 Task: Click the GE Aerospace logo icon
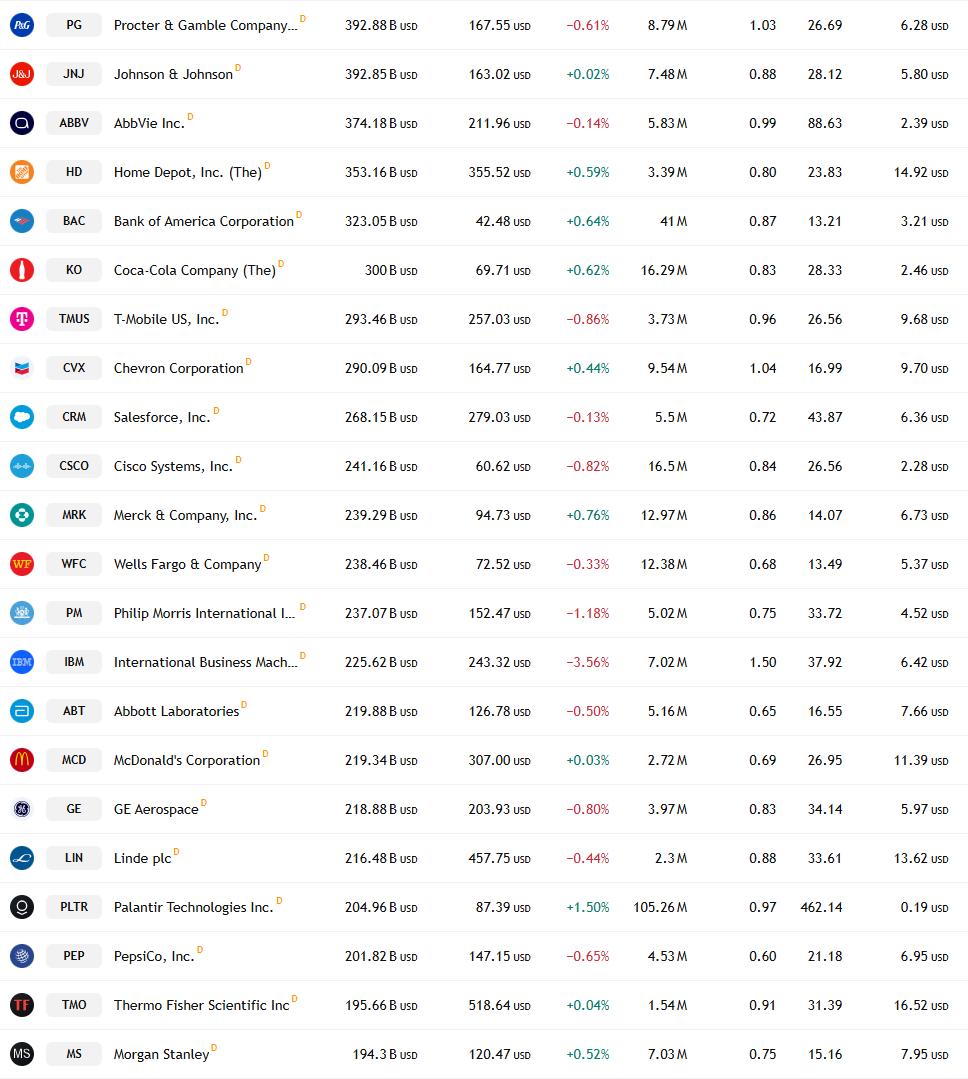coord(22,809)
